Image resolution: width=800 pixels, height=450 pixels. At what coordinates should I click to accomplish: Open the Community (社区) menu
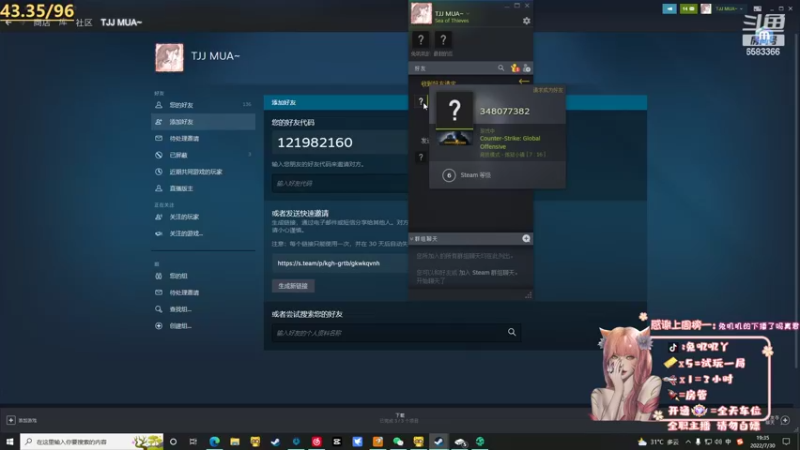coord(84,22)
